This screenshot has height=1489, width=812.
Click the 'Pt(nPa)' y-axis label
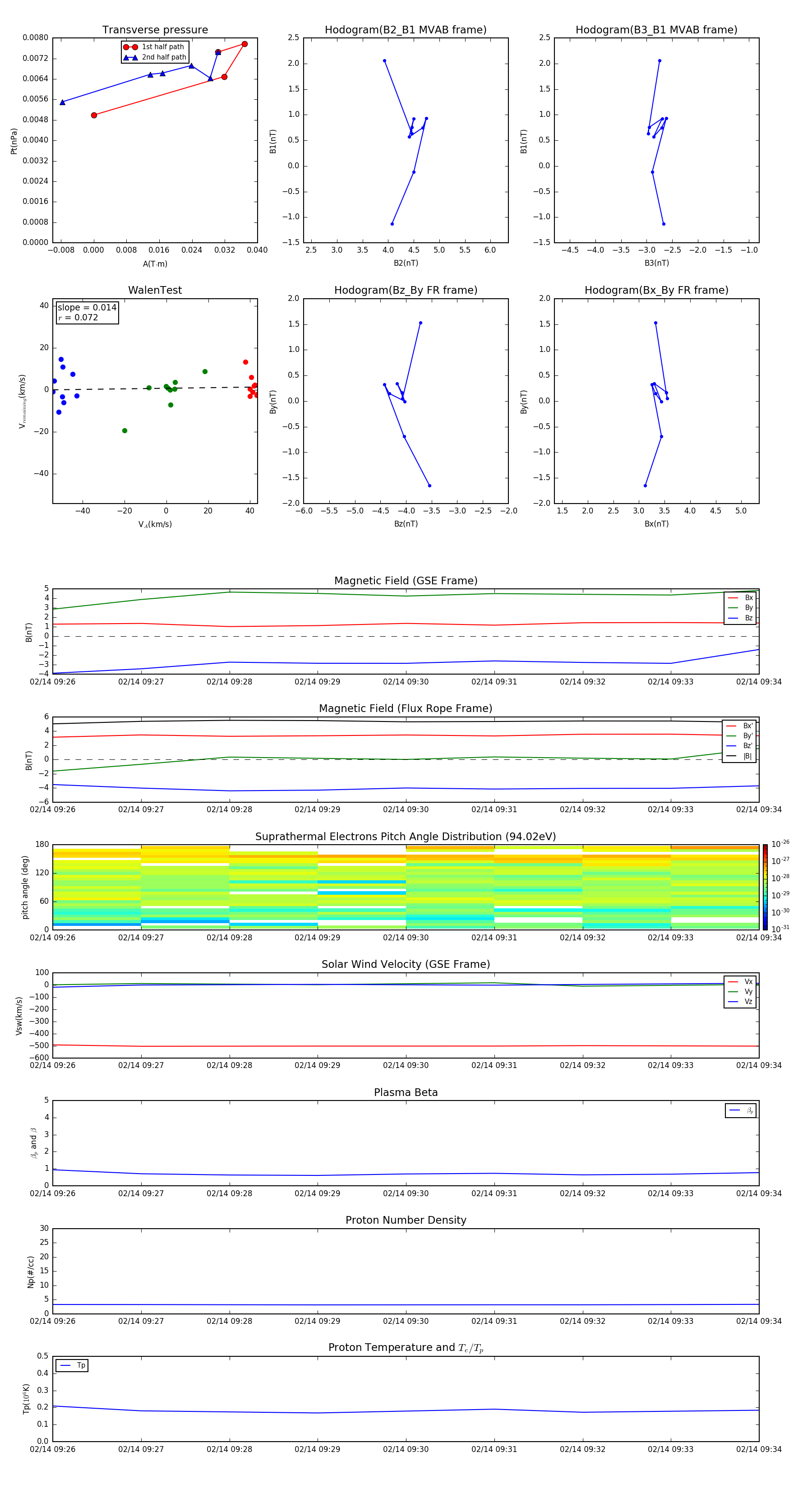(14, 141)
